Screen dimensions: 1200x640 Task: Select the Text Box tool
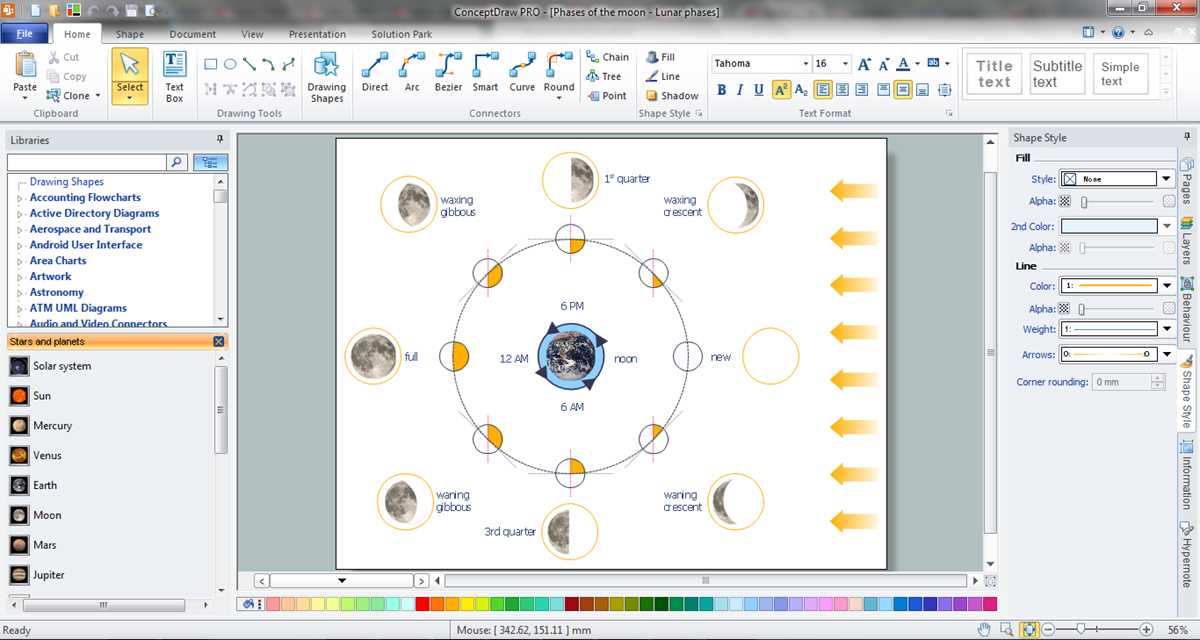pyautogui.click(x=174, y=77)
